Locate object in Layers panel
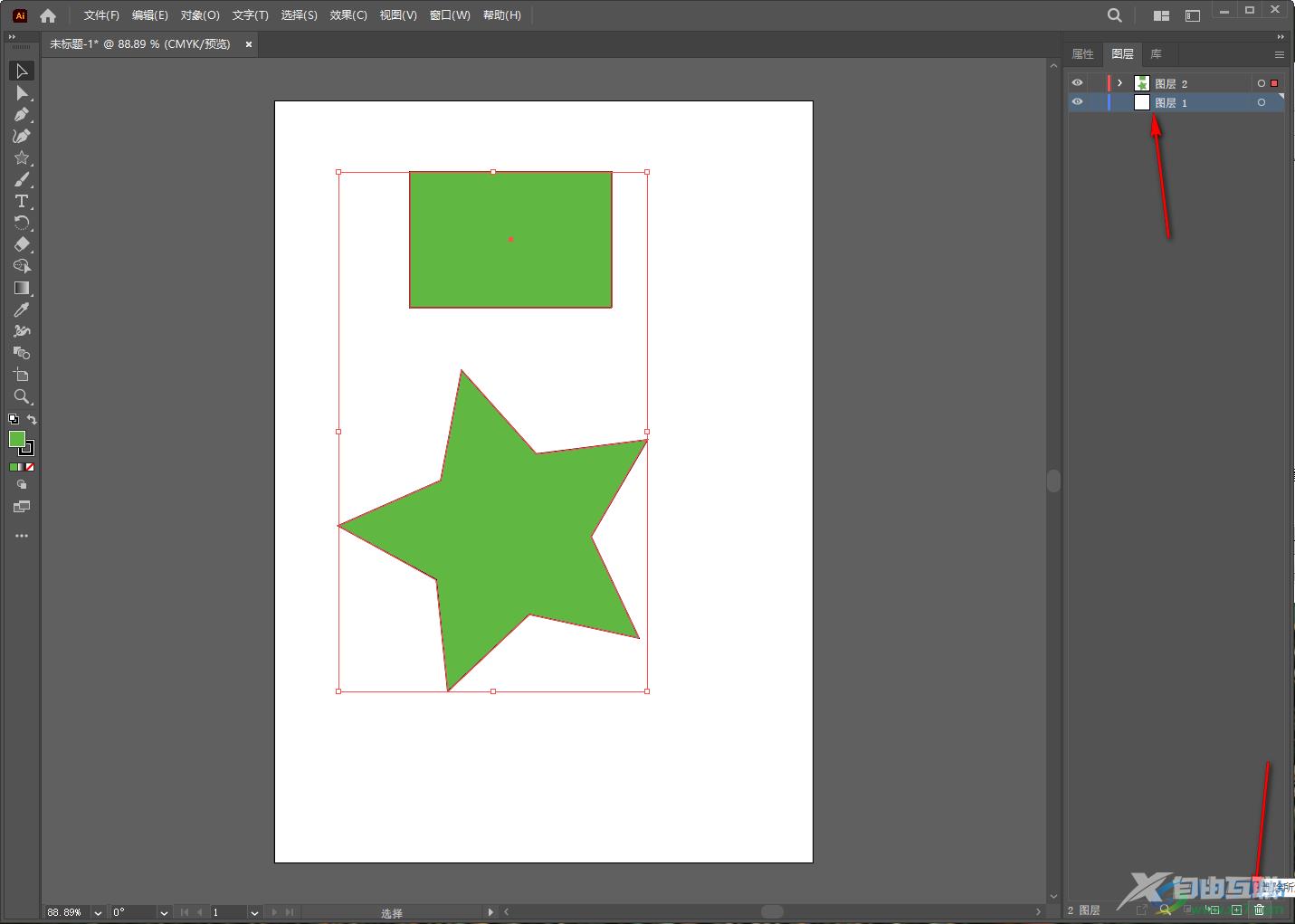Screen dimensions: 1295x924 [x=1165, y=910]
